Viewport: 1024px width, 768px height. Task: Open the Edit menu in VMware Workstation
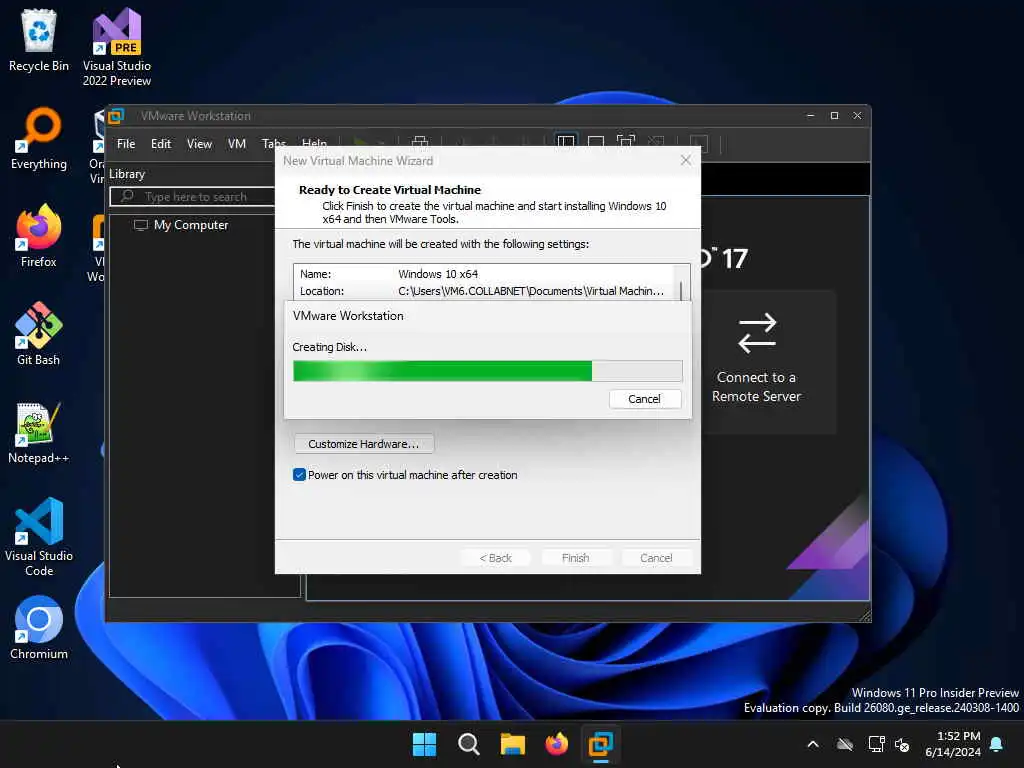click(x=161, y=144)
